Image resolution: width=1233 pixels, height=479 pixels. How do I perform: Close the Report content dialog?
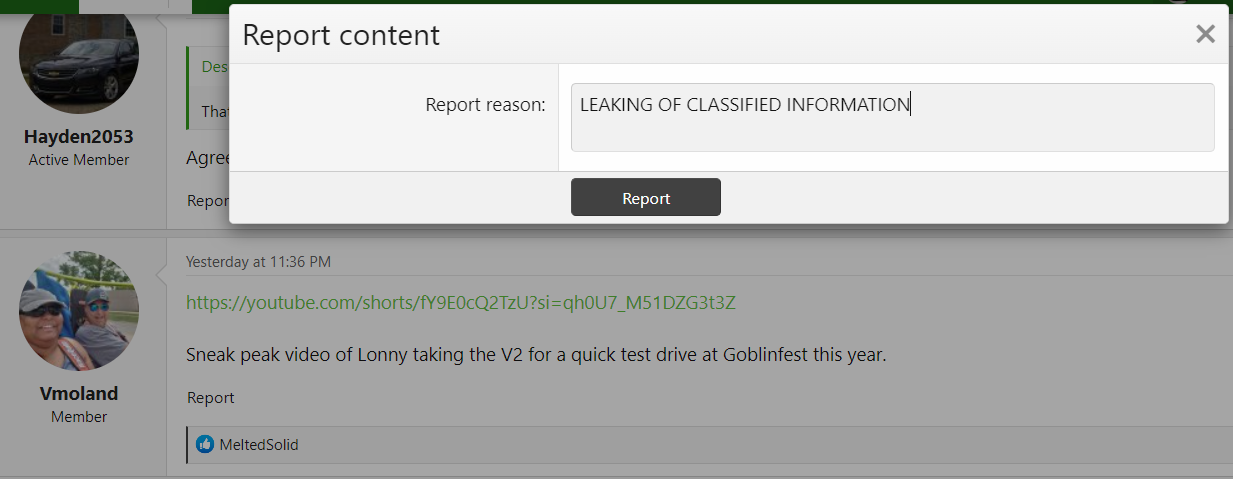click(x=1205, y=34)
